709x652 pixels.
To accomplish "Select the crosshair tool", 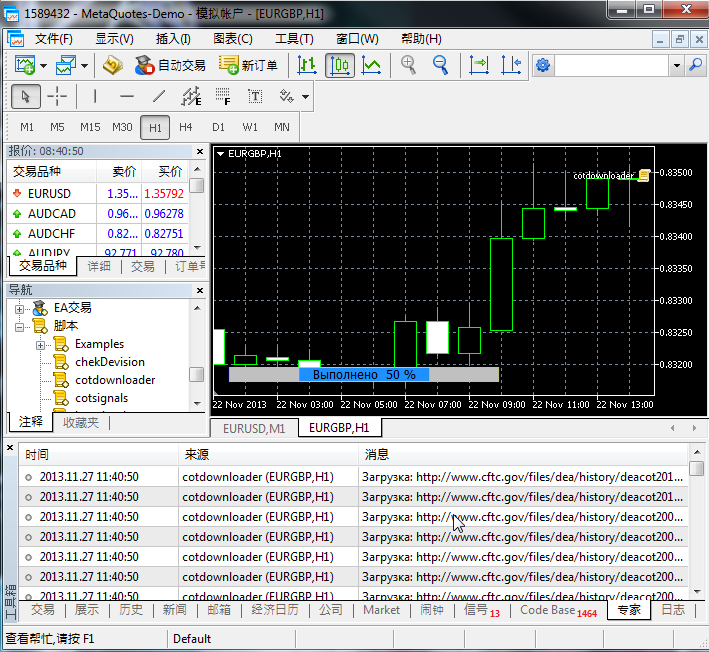I will [x=59, y=96].
